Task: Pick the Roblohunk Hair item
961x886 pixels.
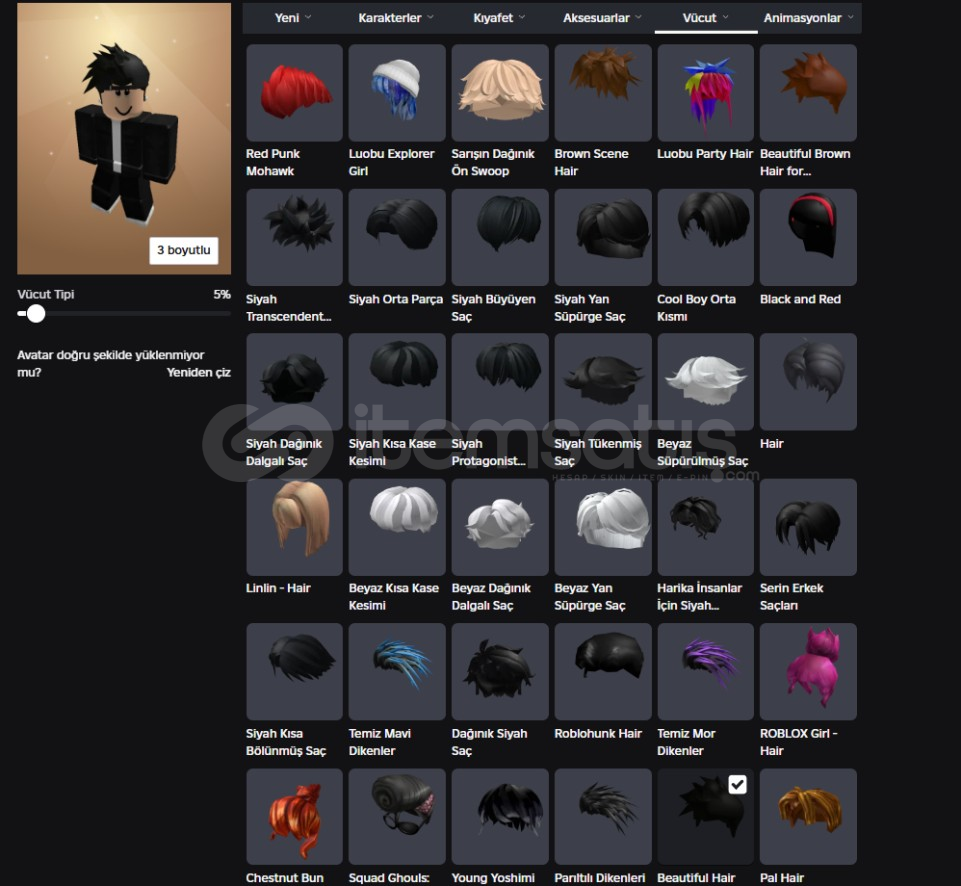Action: (x=603, y=672)
